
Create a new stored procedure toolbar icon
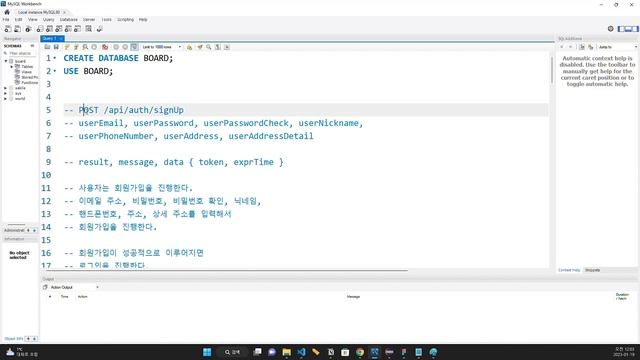pos(68,29)
